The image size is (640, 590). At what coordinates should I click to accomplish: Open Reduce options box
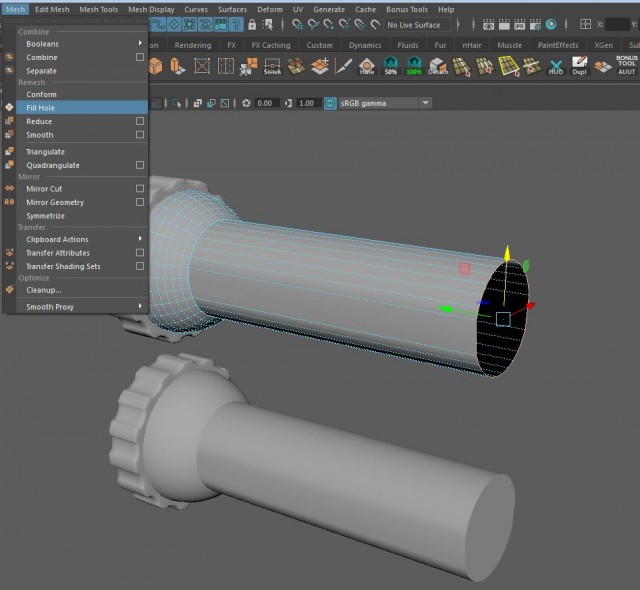click(140, 121)
